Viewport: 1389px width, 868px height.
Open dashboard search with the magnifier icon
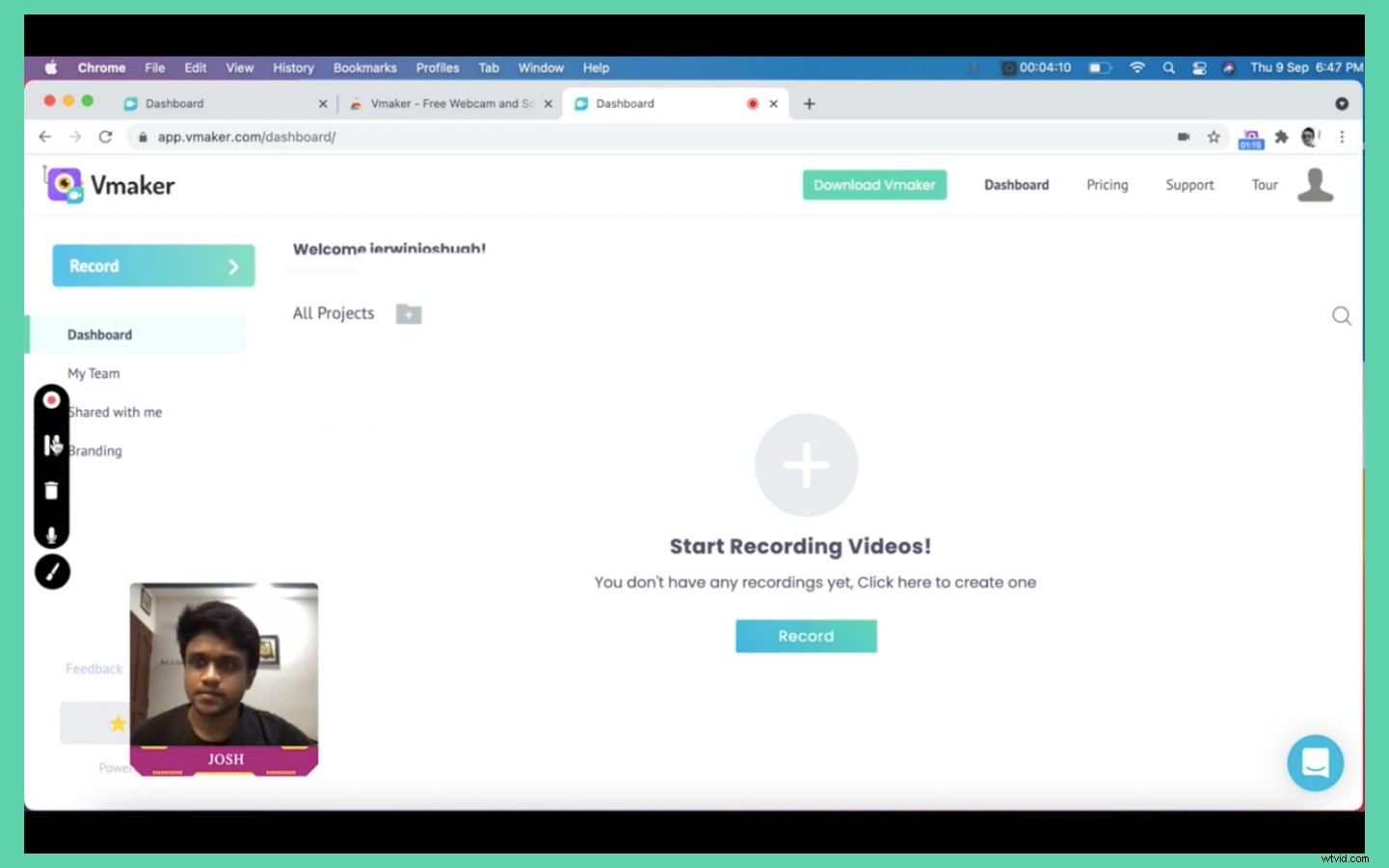(x=1341, y=315)
